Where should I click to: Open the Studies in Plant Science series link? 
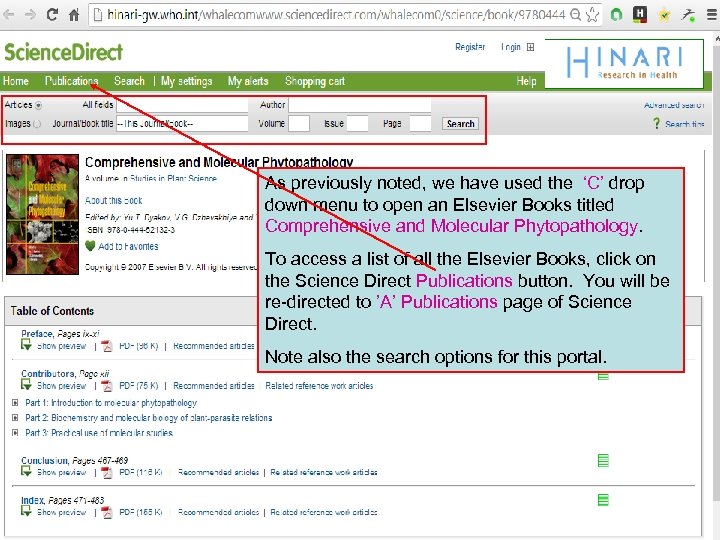[x=173, y=178]
